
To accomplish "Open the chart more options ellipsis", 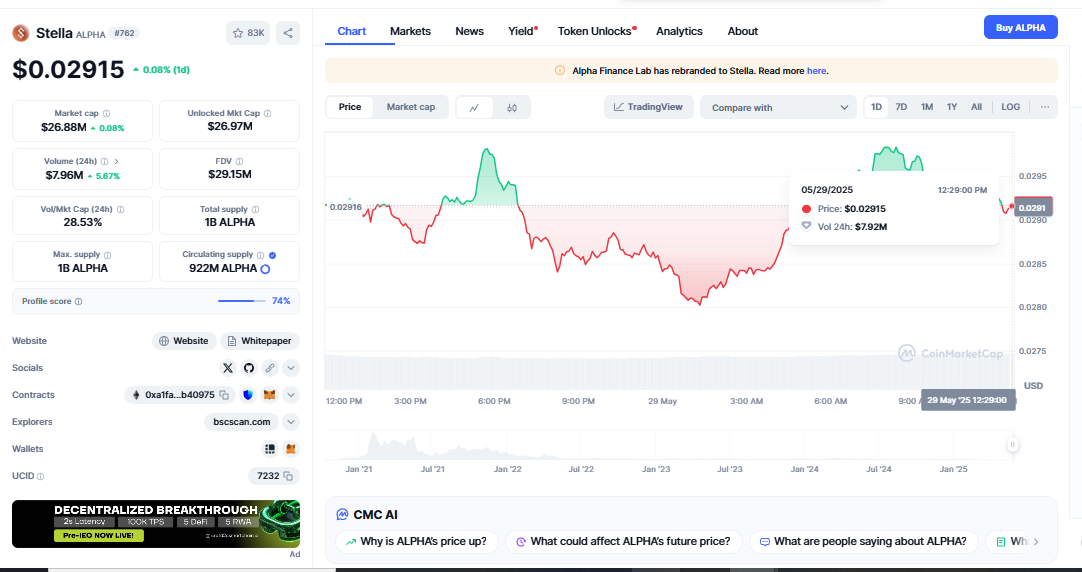I will point(1045,107).
